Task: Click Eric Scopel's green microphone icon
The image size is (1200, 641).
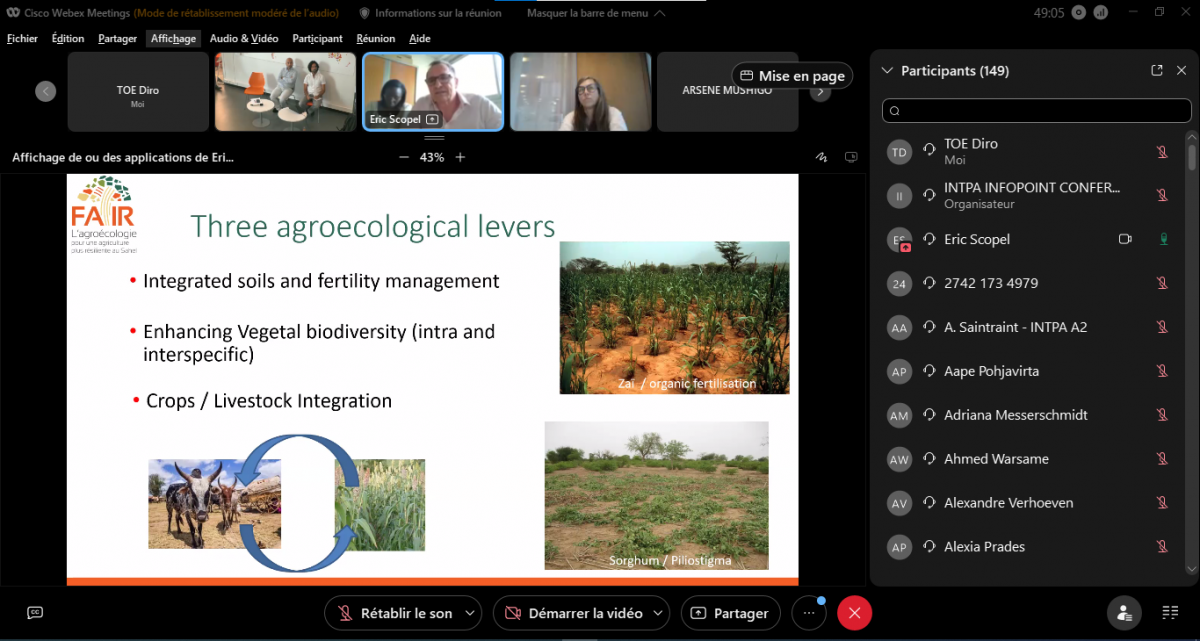Action: tap(1163, 239)
